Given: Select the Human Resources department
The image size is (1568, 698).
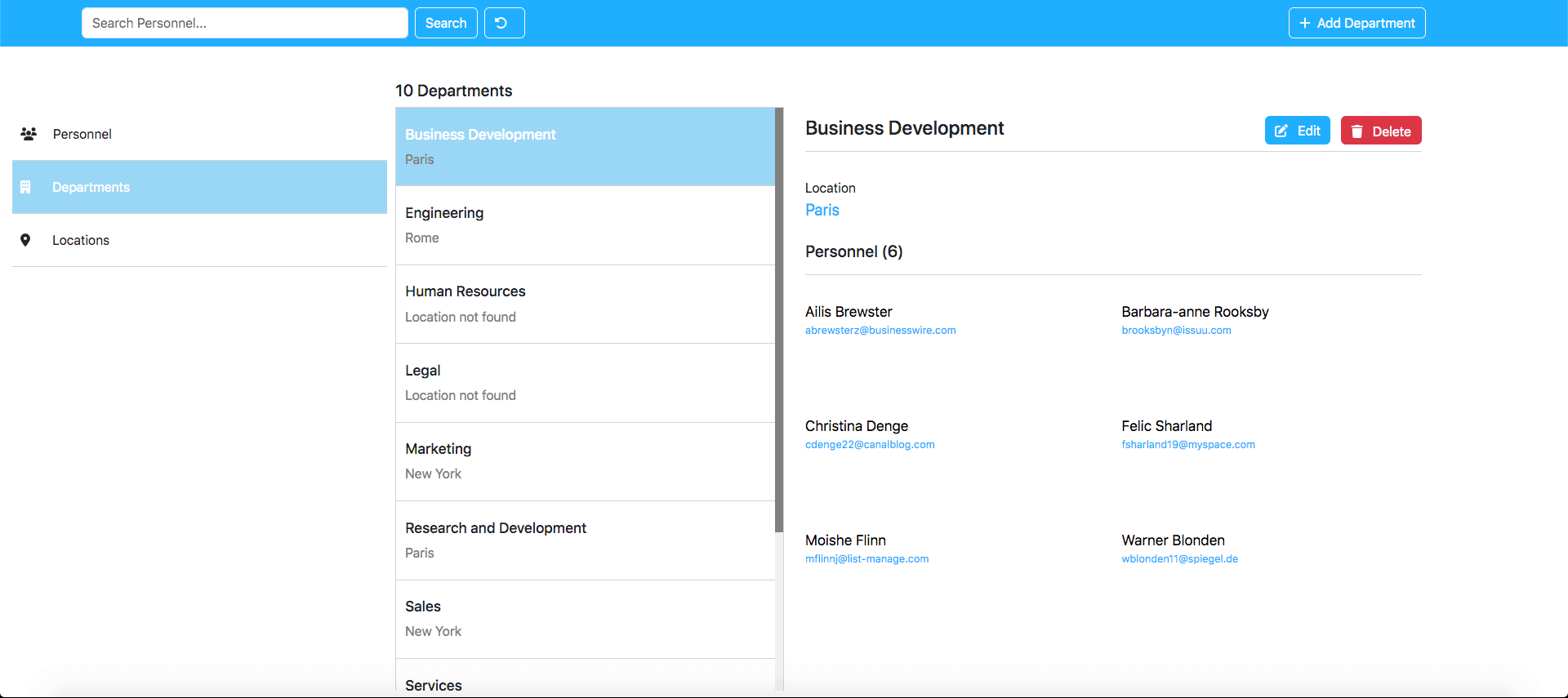Looking at the screenshot, I should 585,304.
